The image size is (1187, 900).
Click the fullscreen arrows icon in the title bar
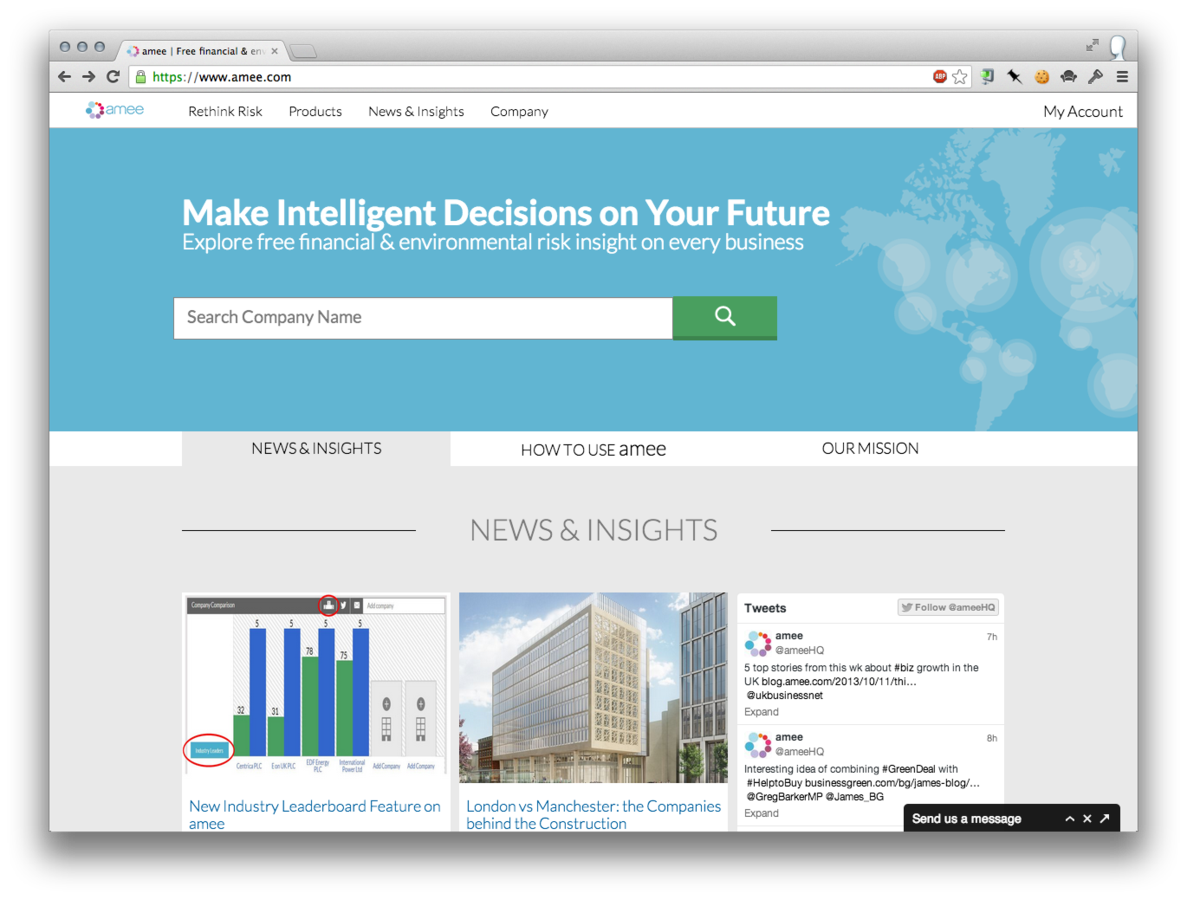(1092, 45)
